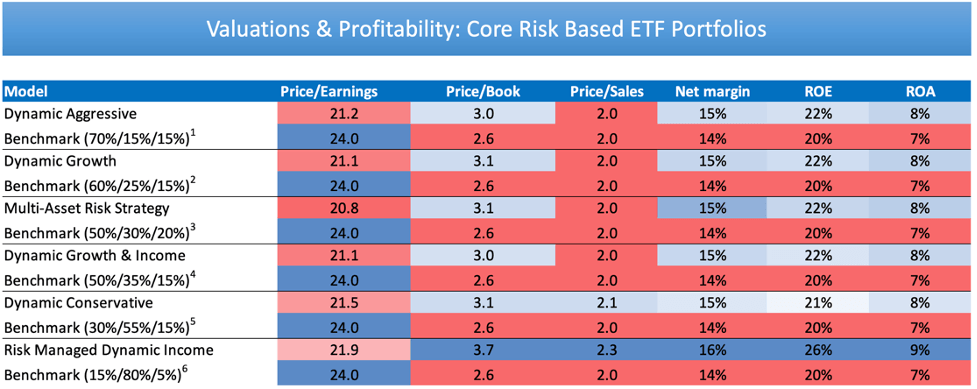Click the 26% ROE cell
The image size is (977, 389).
click(x=816, y=351)
